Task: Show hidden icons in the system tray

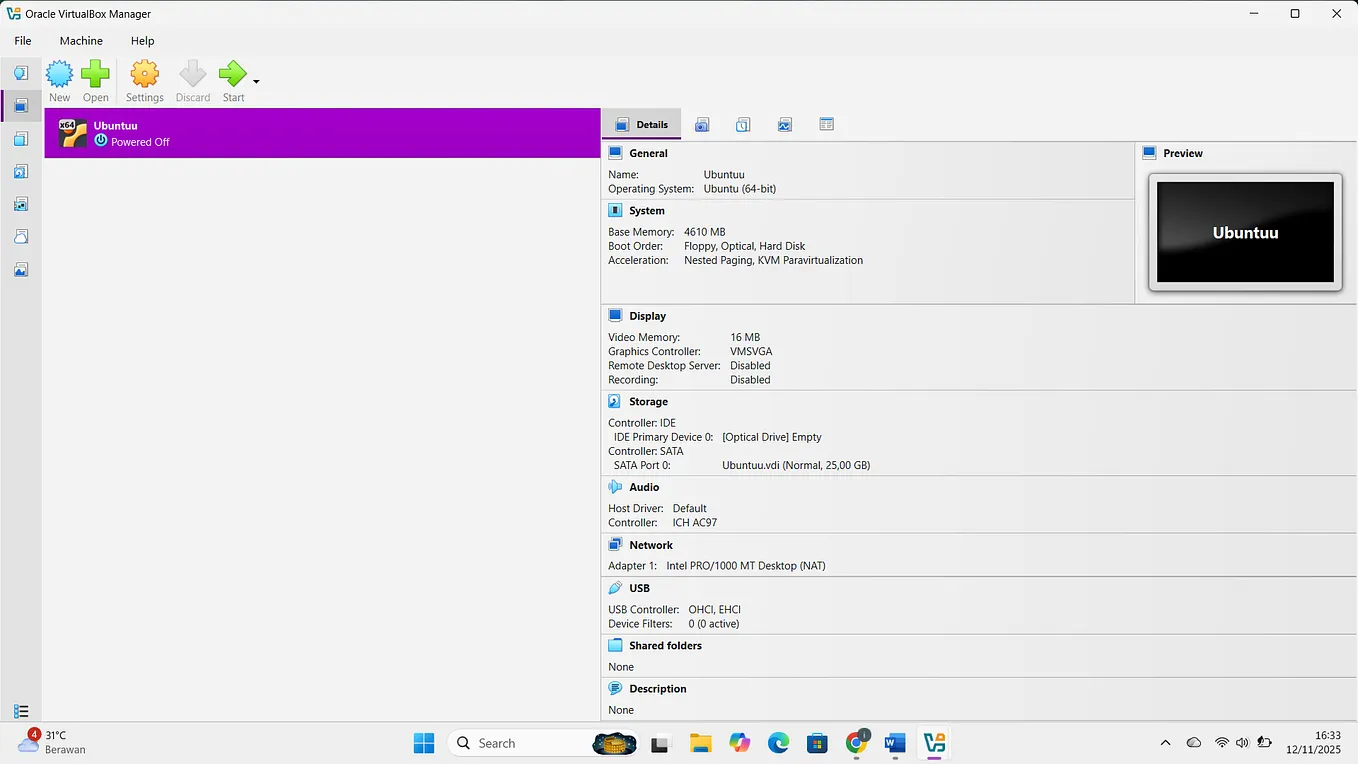Action: 1165,743
